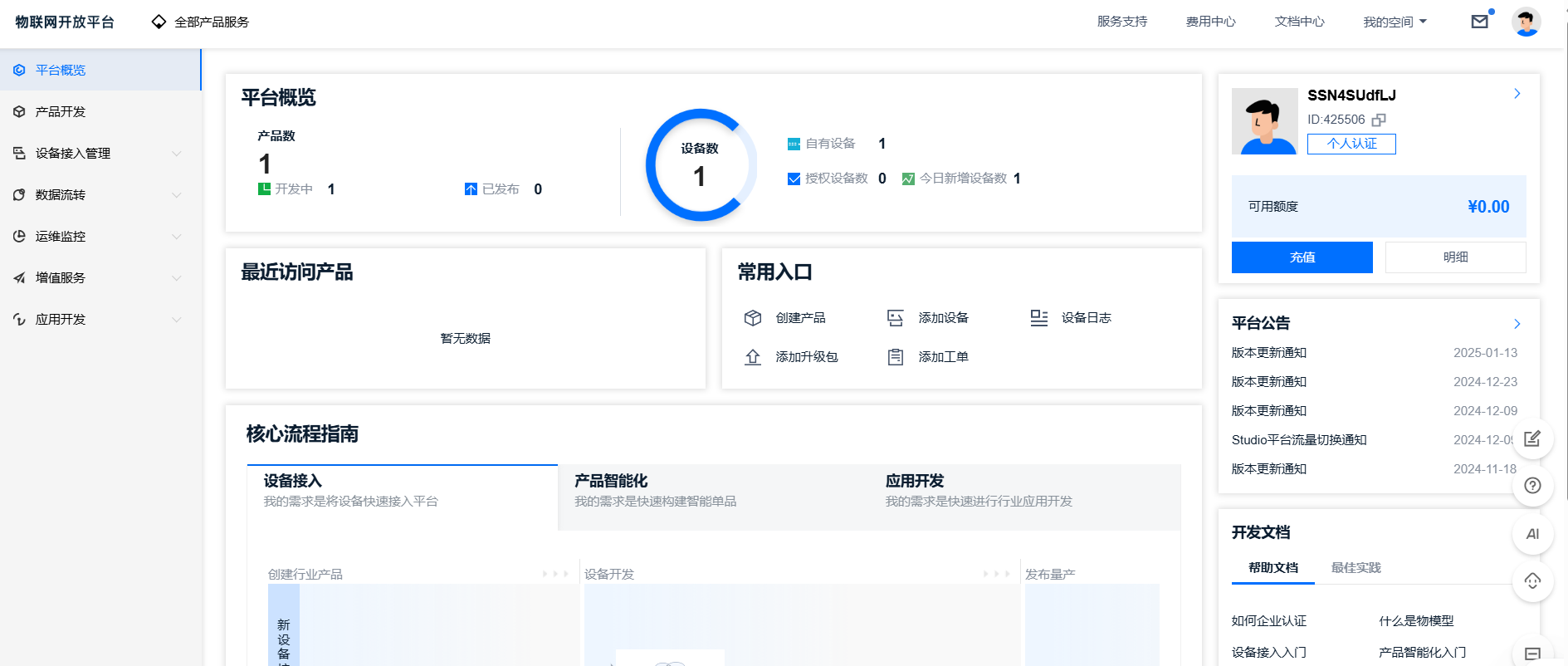
Task: Click the 运维监控 sidebar icon
Action: pyautogui.click(x=19, y=237)
